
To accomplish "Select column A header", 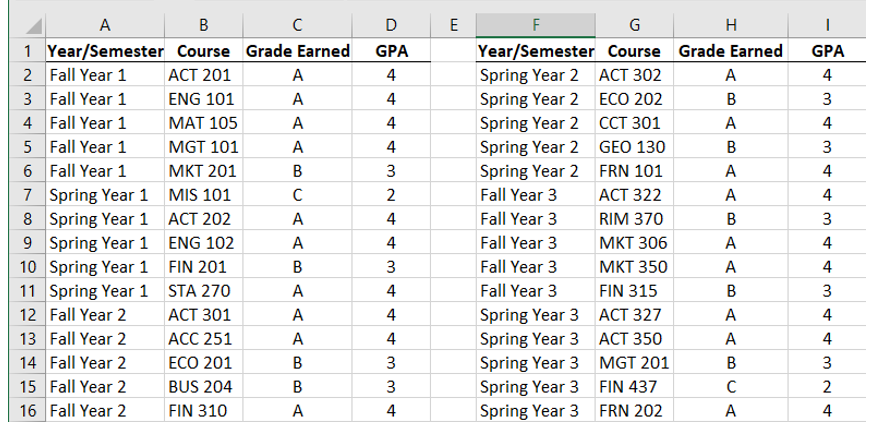I will click(105, 25).
